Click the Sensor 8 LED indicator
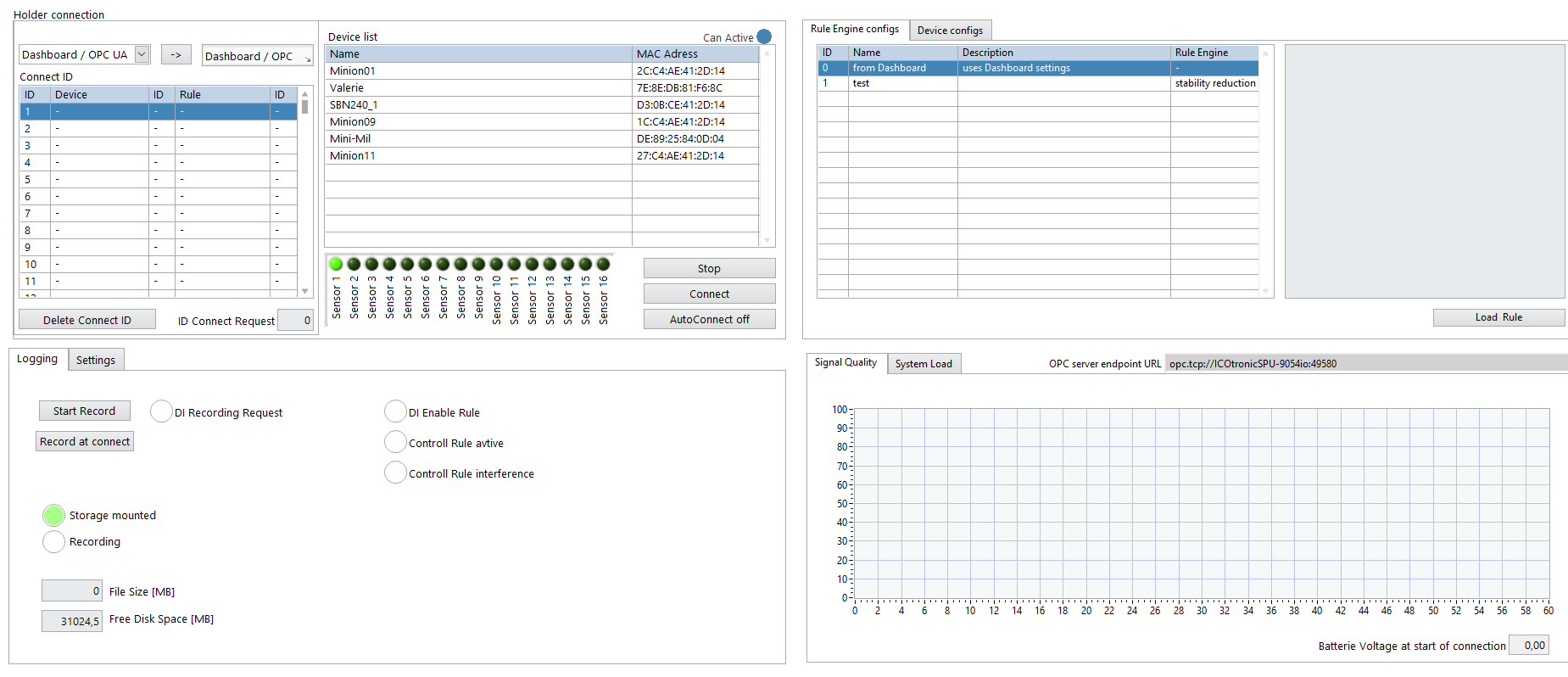Viewport: 1568px width, 677px height. [460, 264]
